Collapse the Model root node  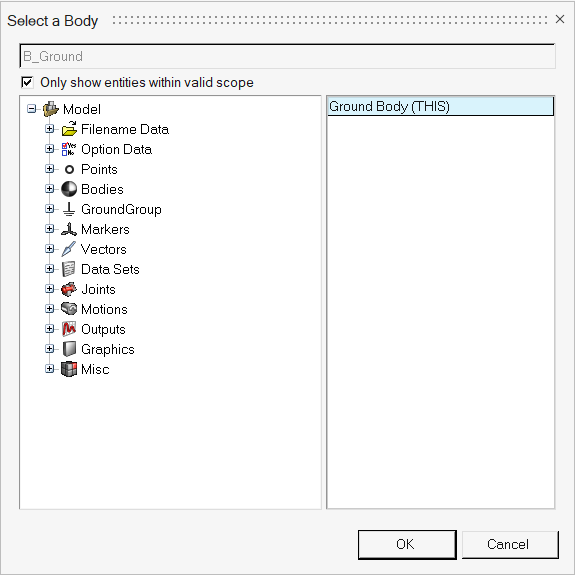click(32, 109)
